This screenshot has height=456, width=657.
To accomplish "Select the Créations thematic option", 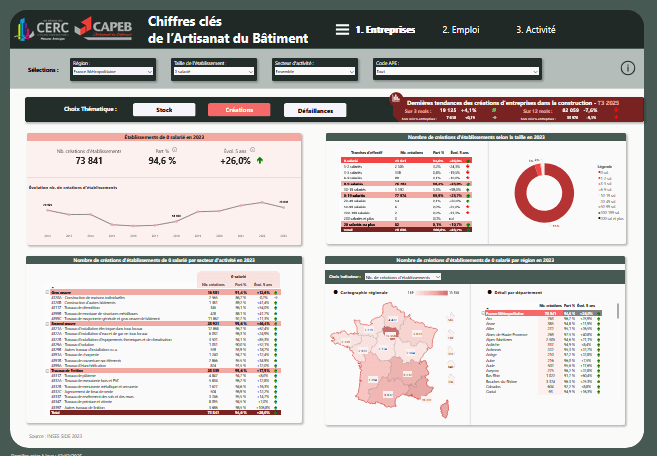I will (239, 110).
